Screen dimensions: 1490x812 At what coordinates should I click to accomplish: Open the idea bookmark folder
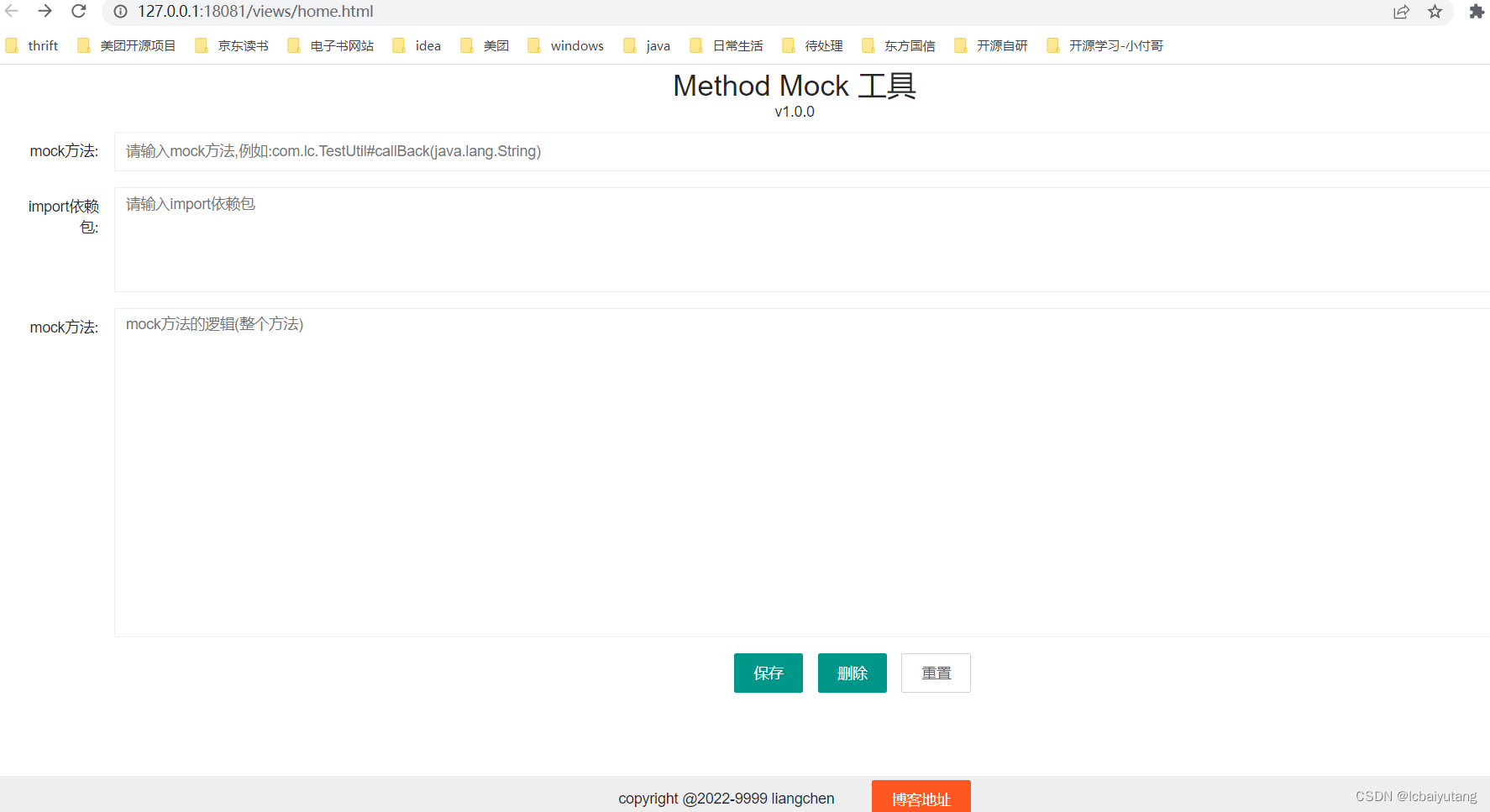[x=417, y=45]
